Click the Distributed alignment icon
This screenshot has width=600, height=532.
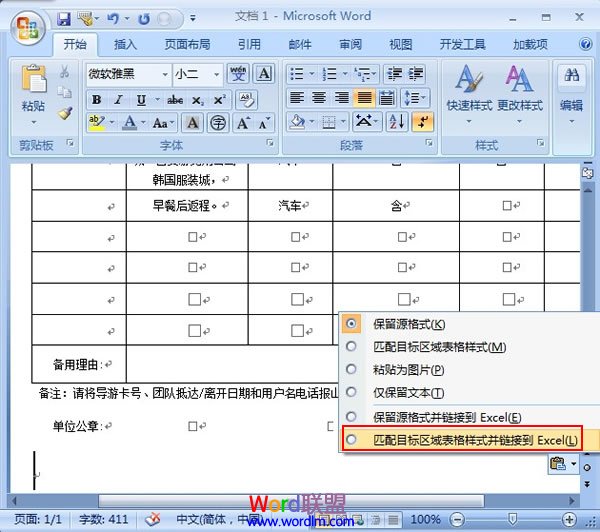click(387, 98)
